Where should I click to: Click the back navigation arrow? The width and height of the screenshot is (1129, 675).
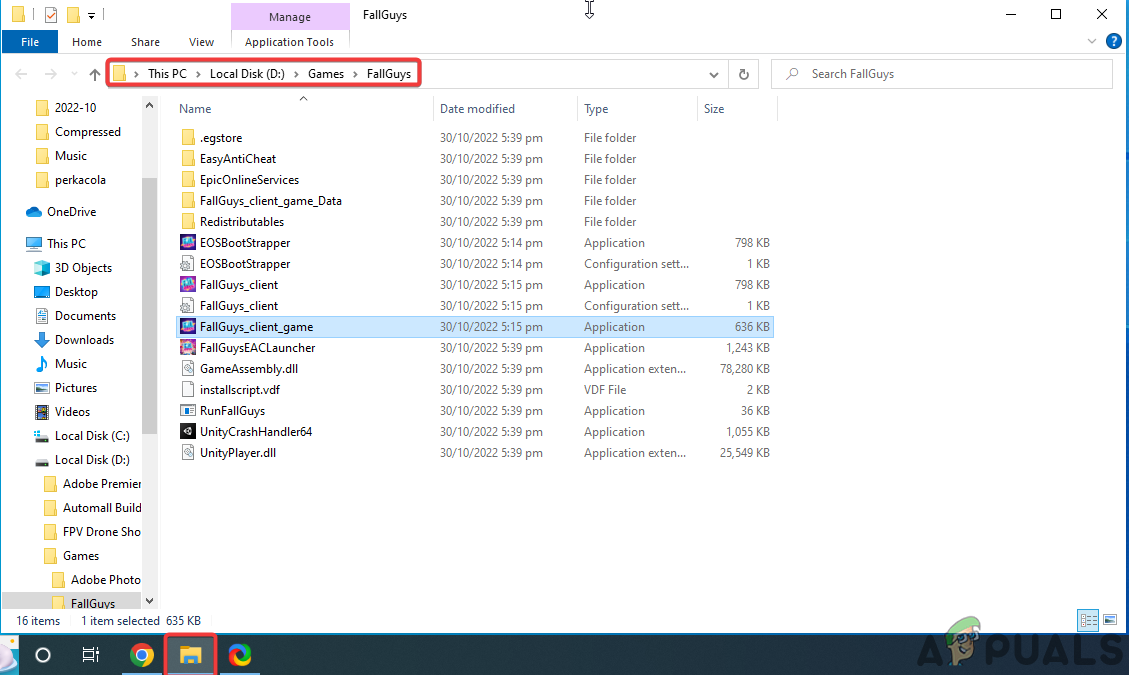click(20, 73)
